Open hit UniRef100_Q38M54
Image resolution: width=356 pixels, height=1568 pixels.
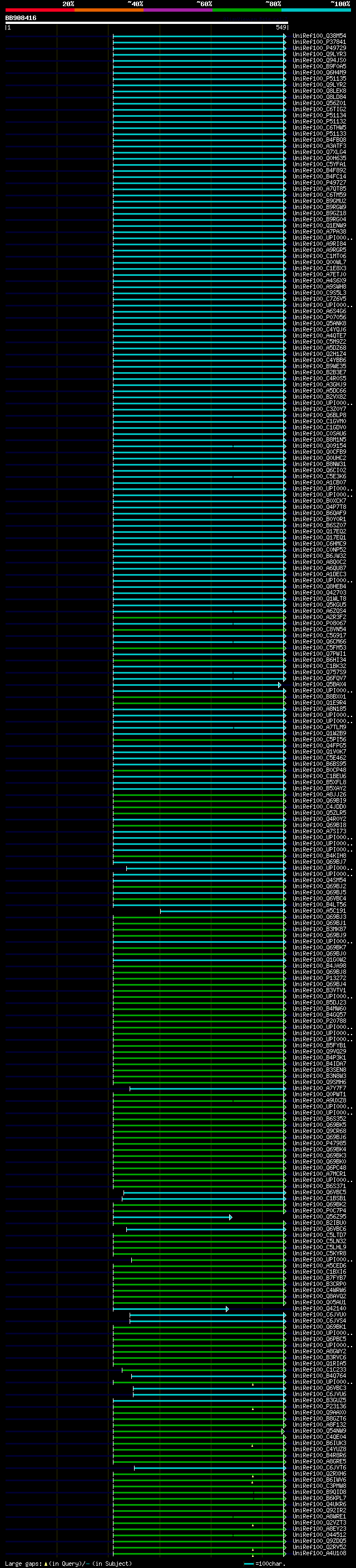pos(319,36)
